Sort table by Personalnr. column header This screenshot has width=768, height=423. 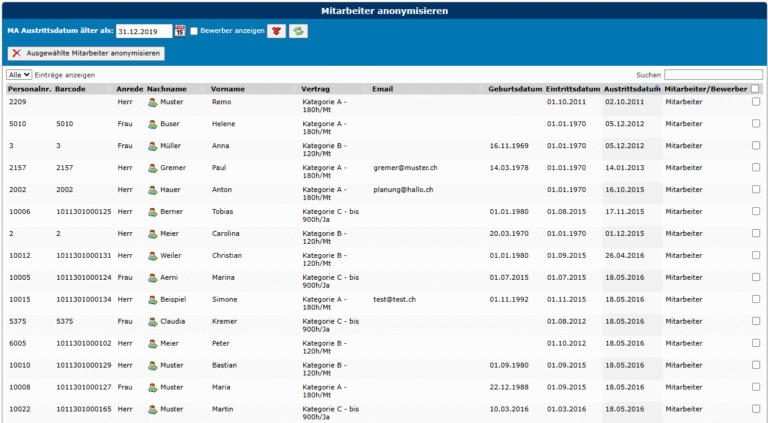tap(29, 89)
